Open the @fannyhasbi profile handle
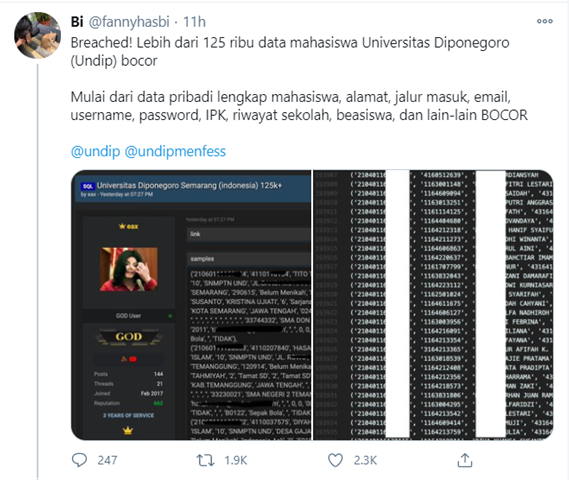569x480 pixels. (129, 22)
